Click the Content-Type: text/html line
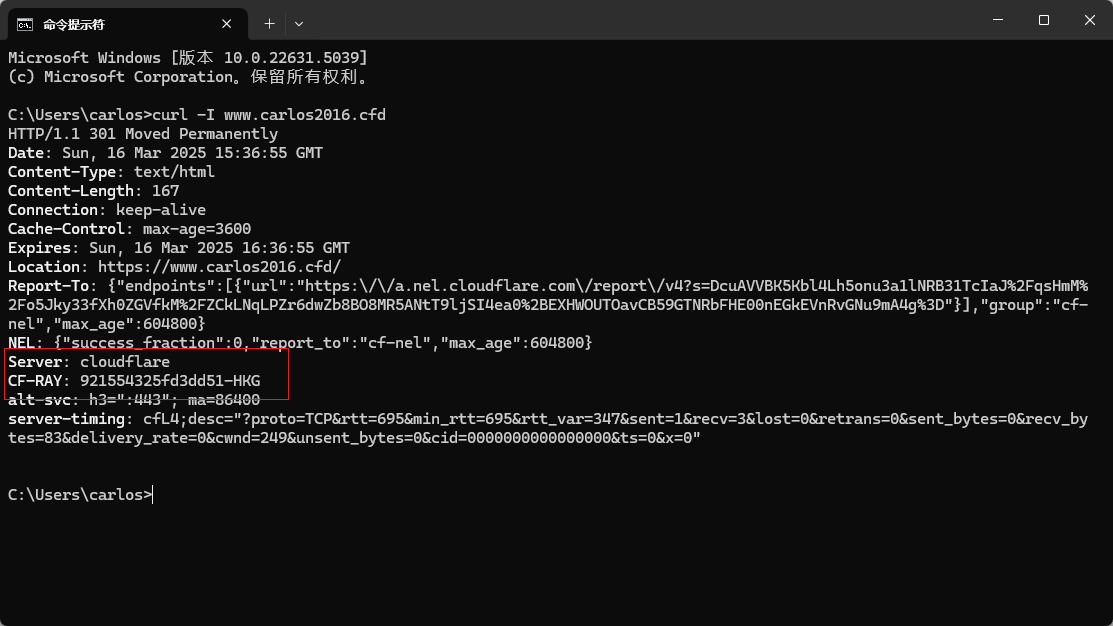 click(x=111, y=172)
